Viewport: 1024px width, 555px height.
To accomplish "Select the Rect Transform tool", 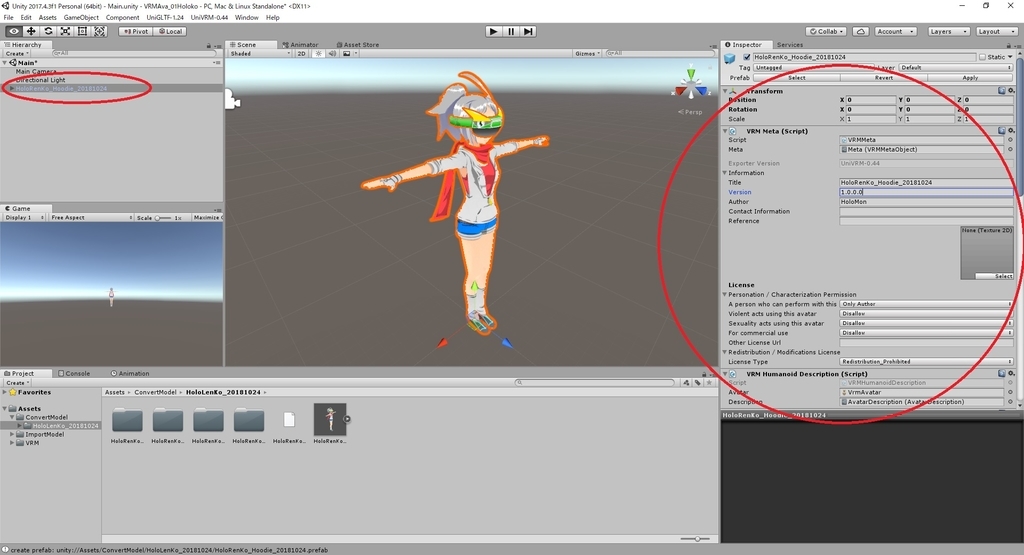I will pyautogui.click(x=82, y=31).
